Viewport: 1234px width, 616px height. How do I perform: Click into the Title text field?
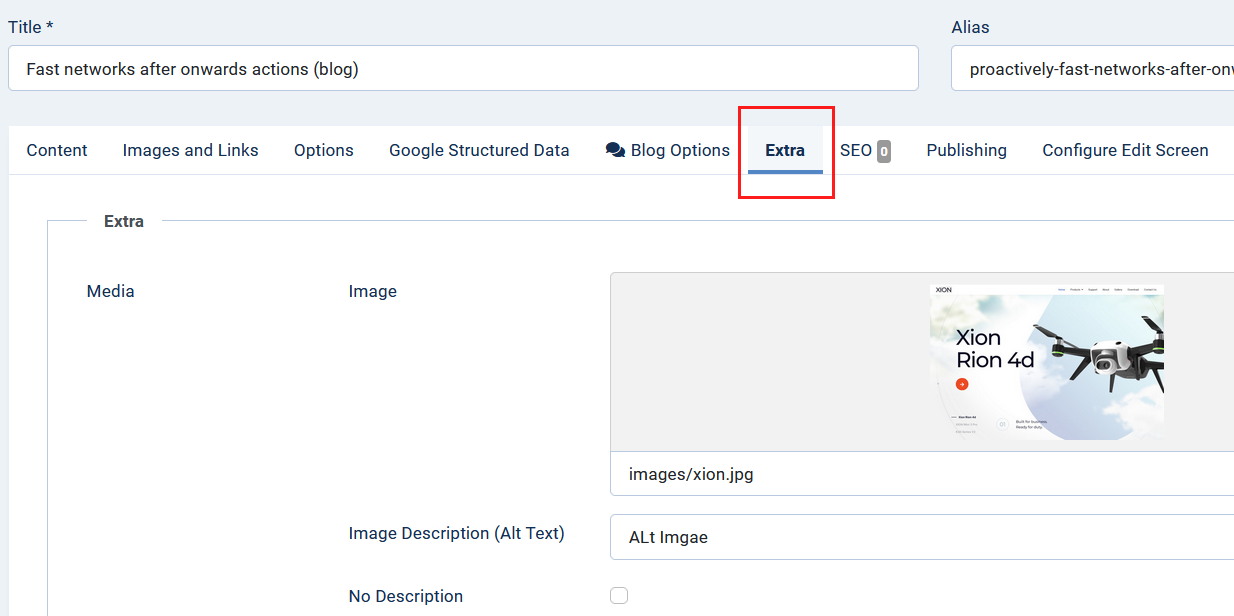pyautogui.click(x=463, y=68)
